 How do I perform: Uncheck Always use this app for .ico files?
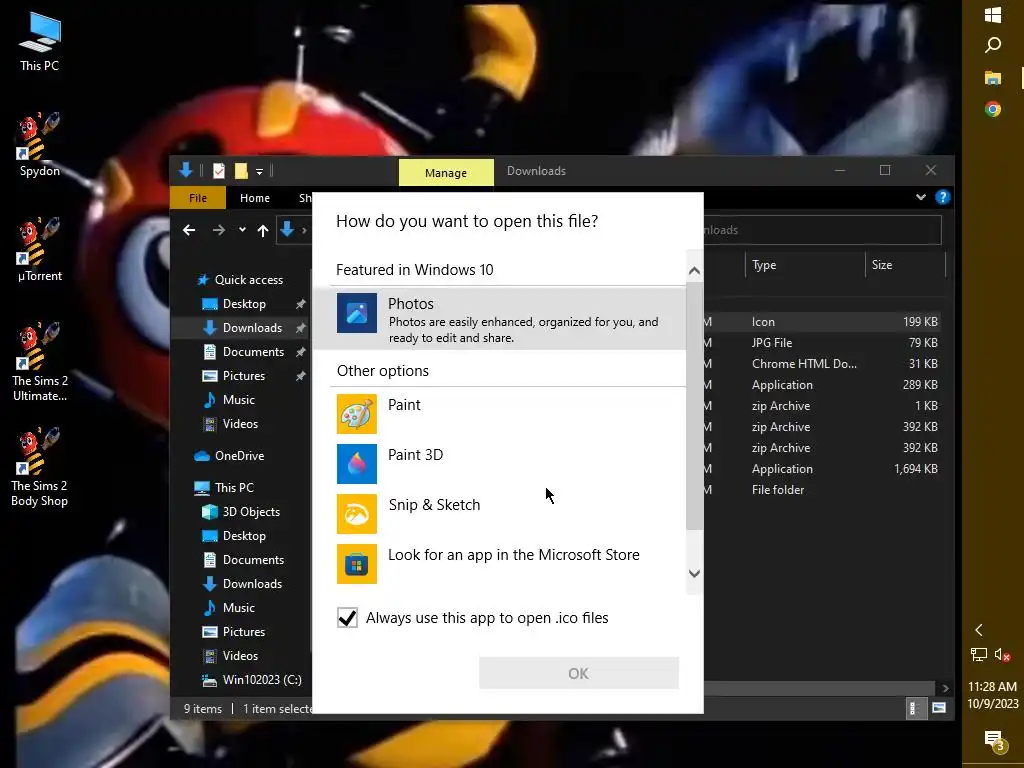pos(347,618)
